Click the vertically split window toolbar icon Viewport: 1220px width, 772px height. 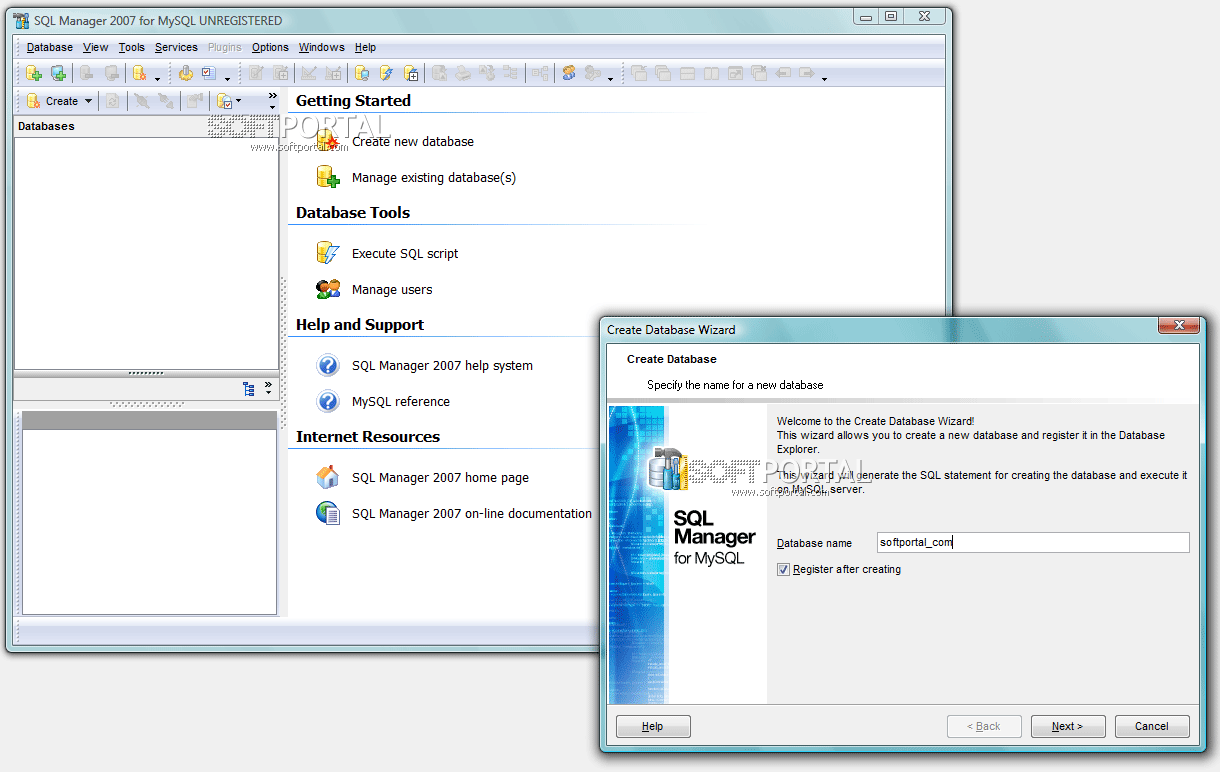[711, 73]
